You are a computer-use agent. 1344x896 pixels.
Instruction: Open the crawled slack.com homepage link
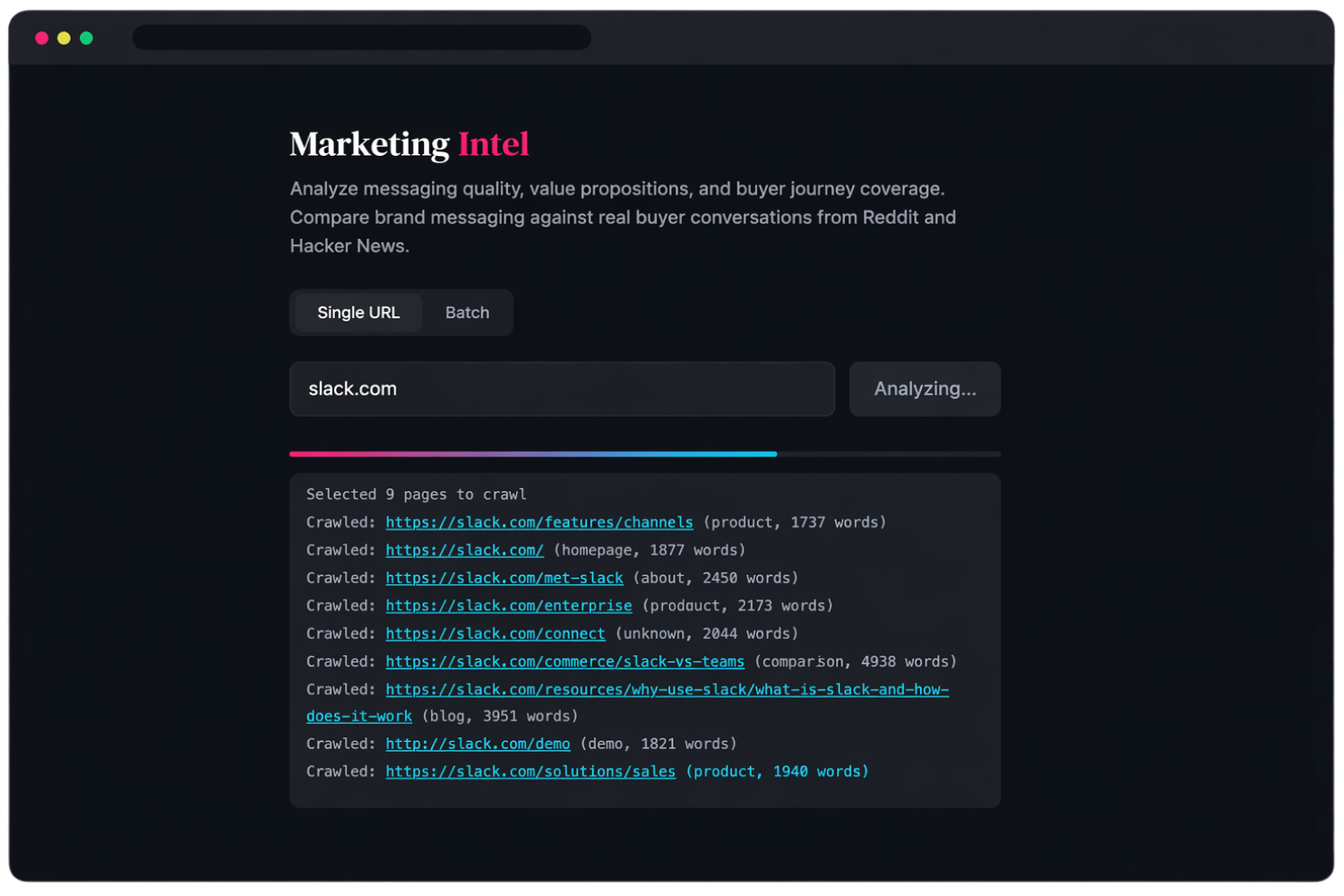464,549
